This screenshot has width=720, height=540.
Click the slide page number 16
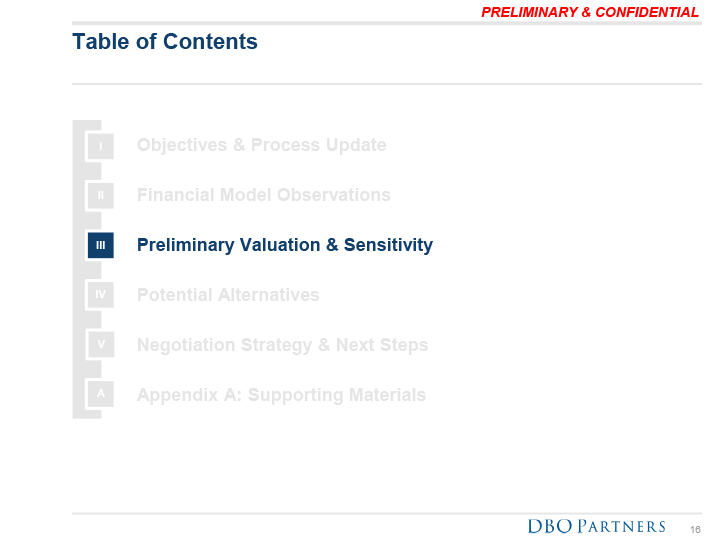[x=695, y=528]
